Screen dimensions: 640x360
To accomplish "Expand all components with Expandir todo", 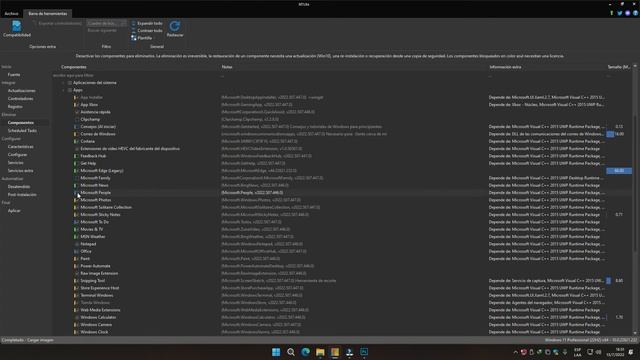I will point(147,23).
